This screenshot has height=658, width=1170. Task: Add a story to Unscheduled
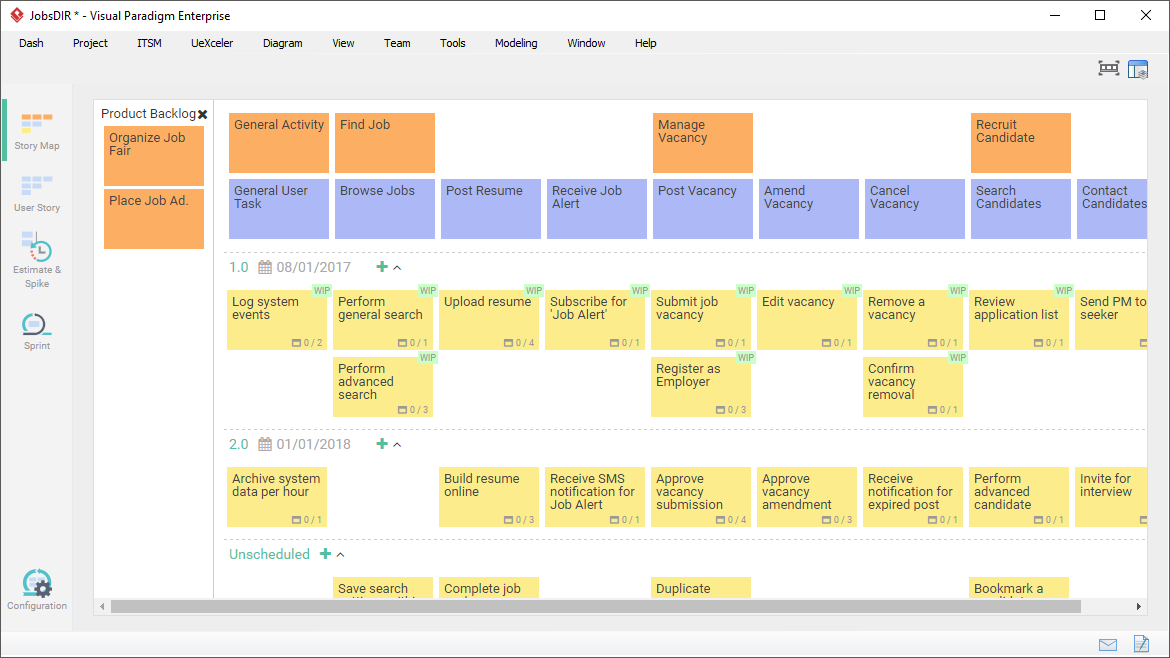point(325,554)
